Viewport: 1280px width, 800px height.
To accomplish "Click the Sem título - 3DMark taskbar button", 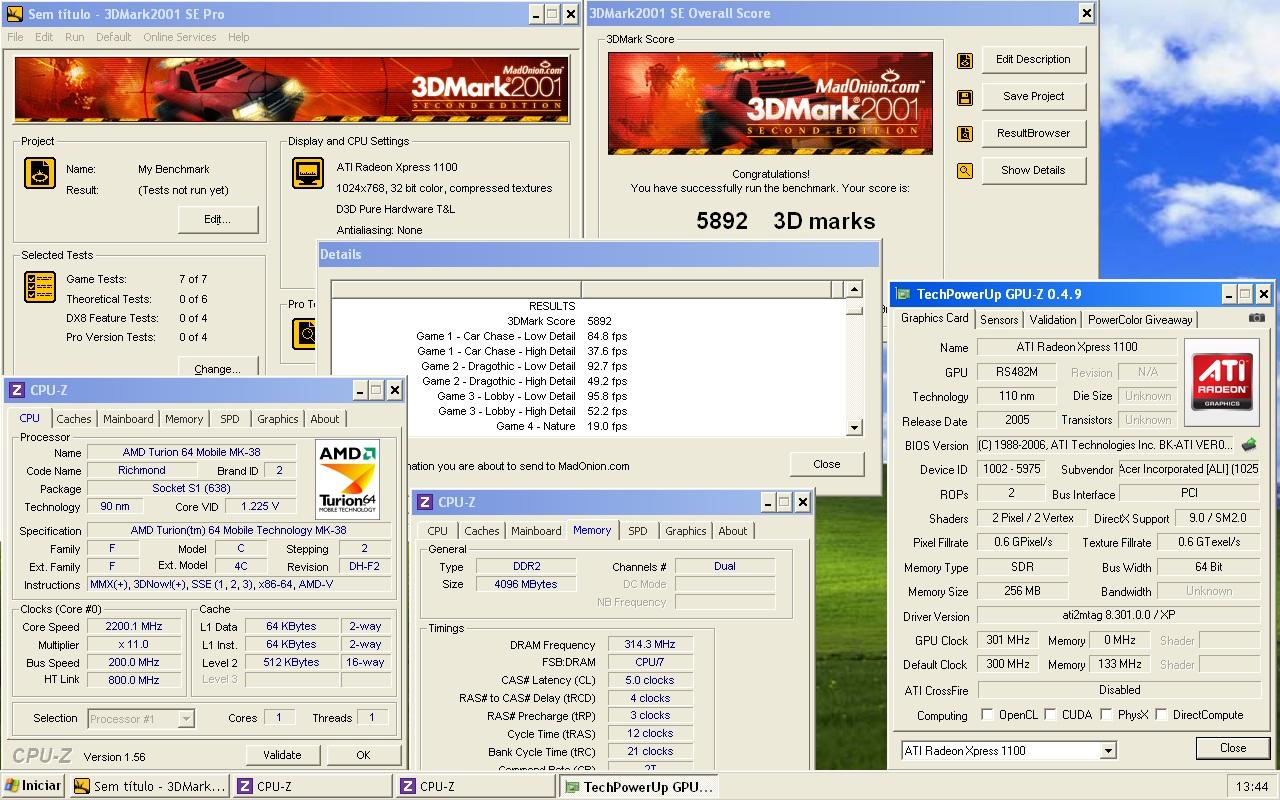I will click(x=150, y=786).
